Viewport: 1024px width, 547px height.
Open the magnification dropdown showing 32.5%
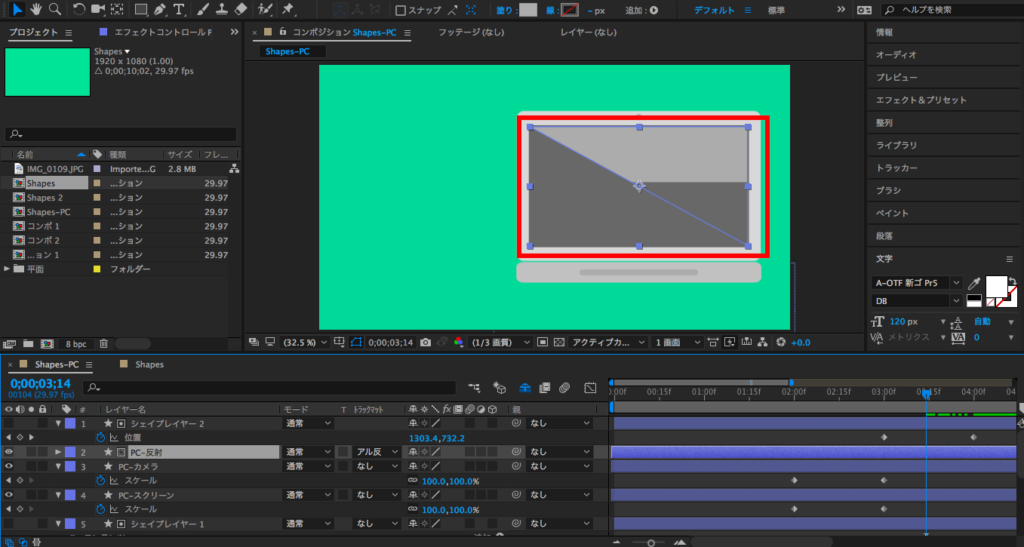coord(304,342)
